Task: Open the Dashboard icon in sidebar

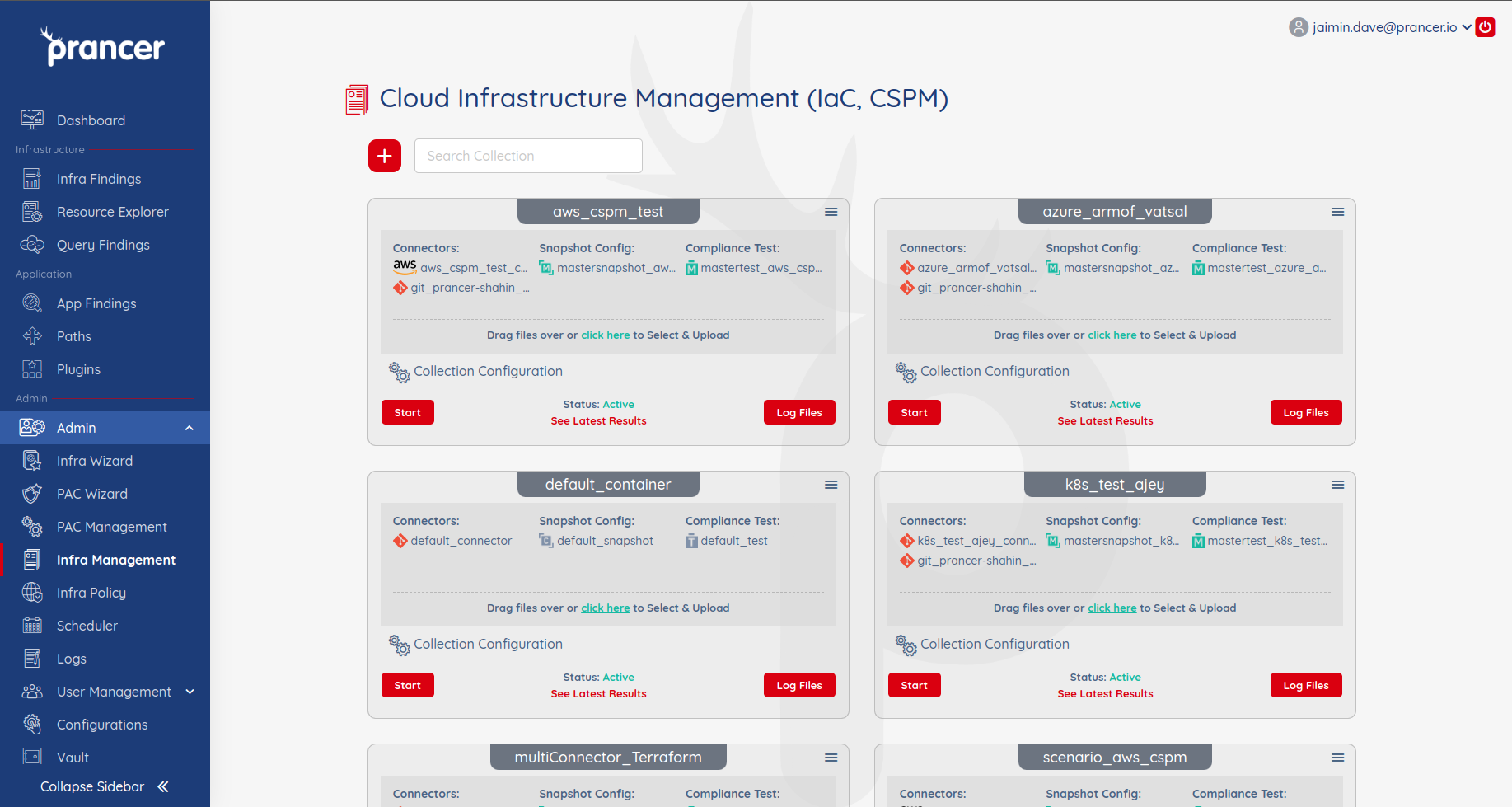Action: pyautogui.click(x=32, y=120)
